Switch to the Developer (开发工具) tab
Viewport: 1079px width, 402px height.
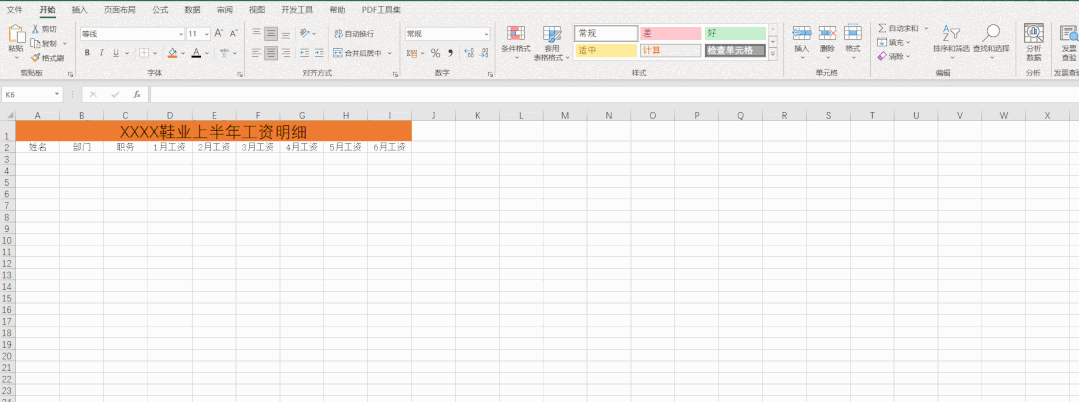pos(297,10)
